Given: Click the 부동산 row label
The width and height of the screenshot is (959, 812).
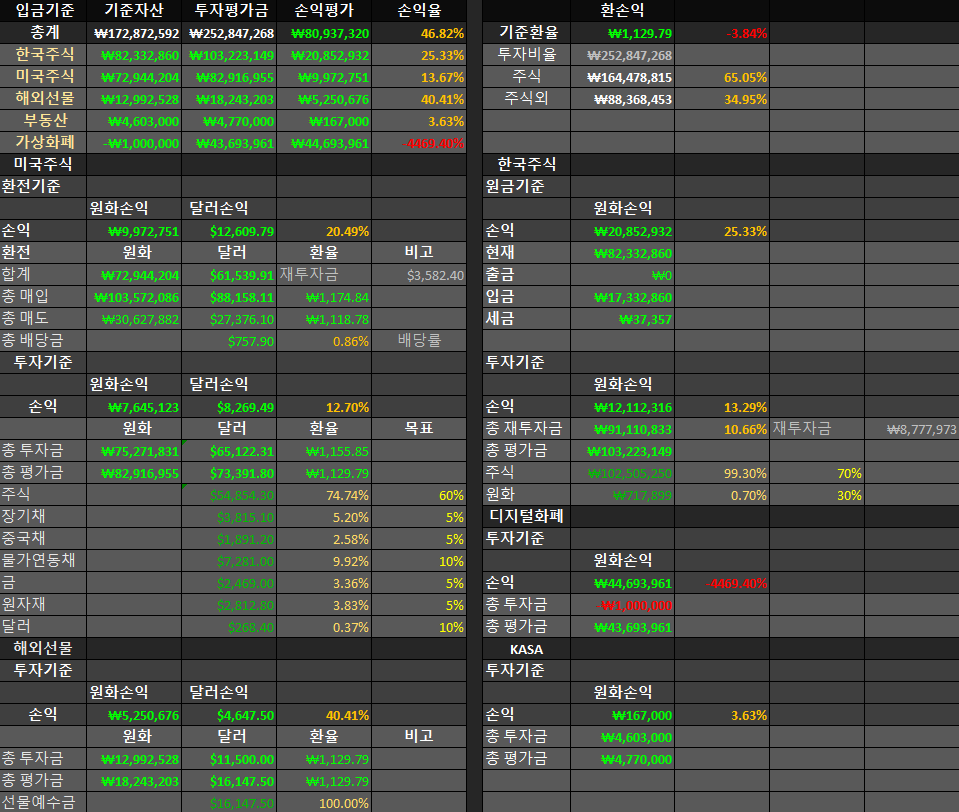Looking at the screenshot, I should (43, 121).
